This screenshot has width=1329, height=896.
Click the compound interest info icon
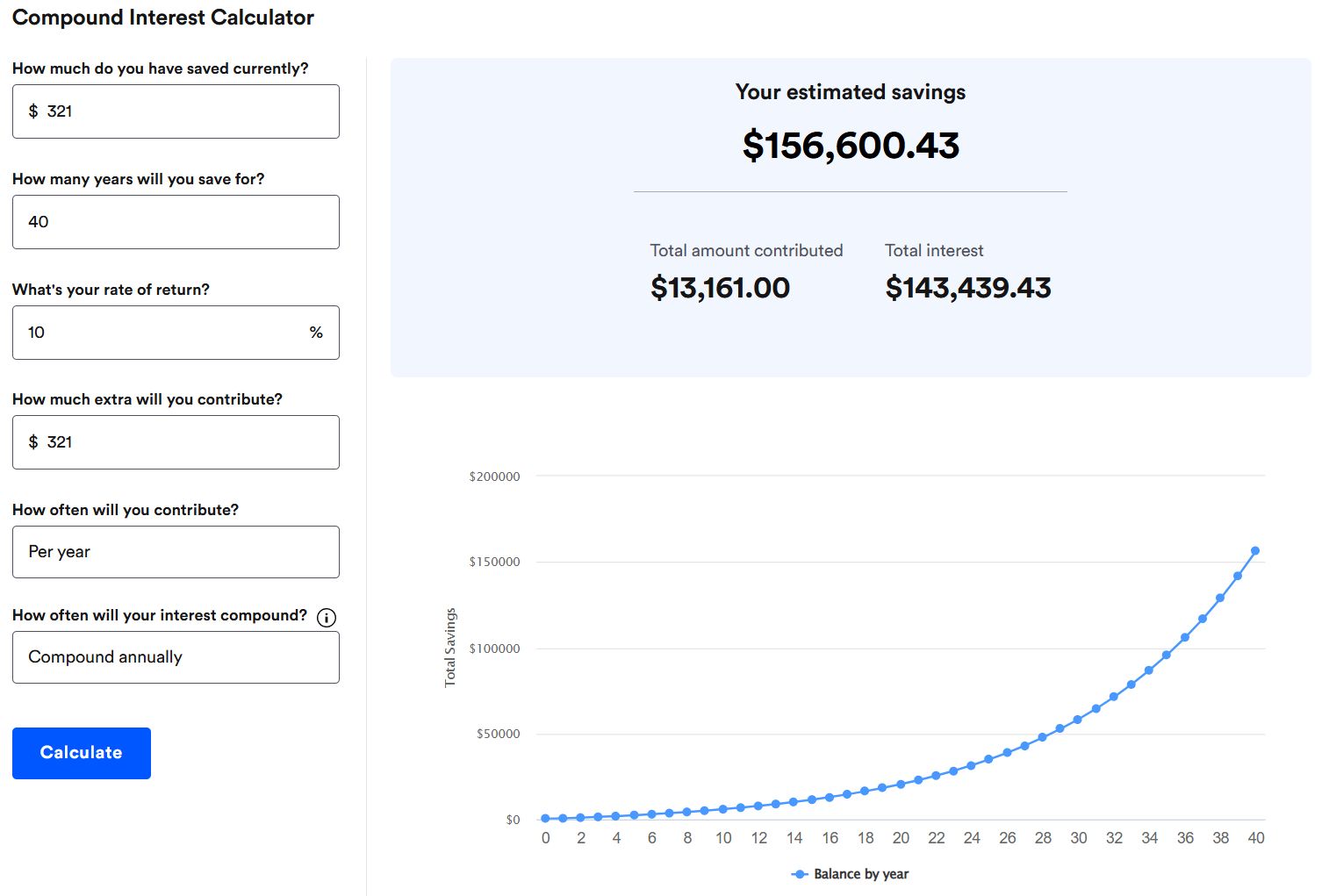[x=326, y=618]
